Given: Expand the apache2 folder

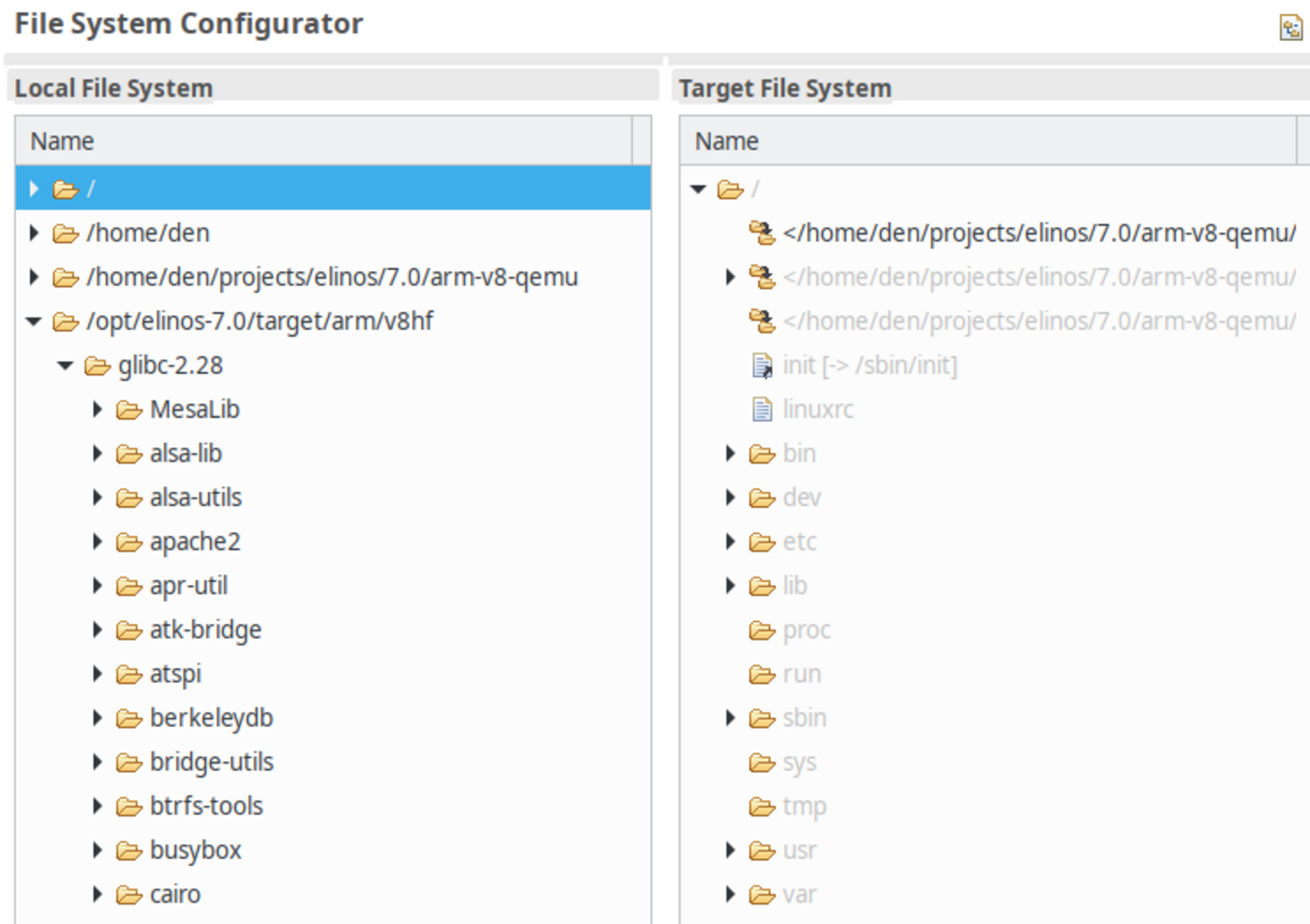Looking at the screenshot, I should click(x=97, y=541).
